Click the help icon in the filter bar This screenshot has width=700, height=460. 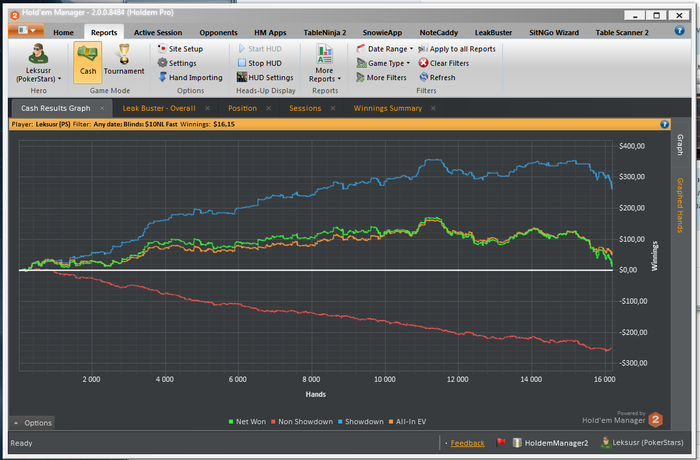[664, 124]
